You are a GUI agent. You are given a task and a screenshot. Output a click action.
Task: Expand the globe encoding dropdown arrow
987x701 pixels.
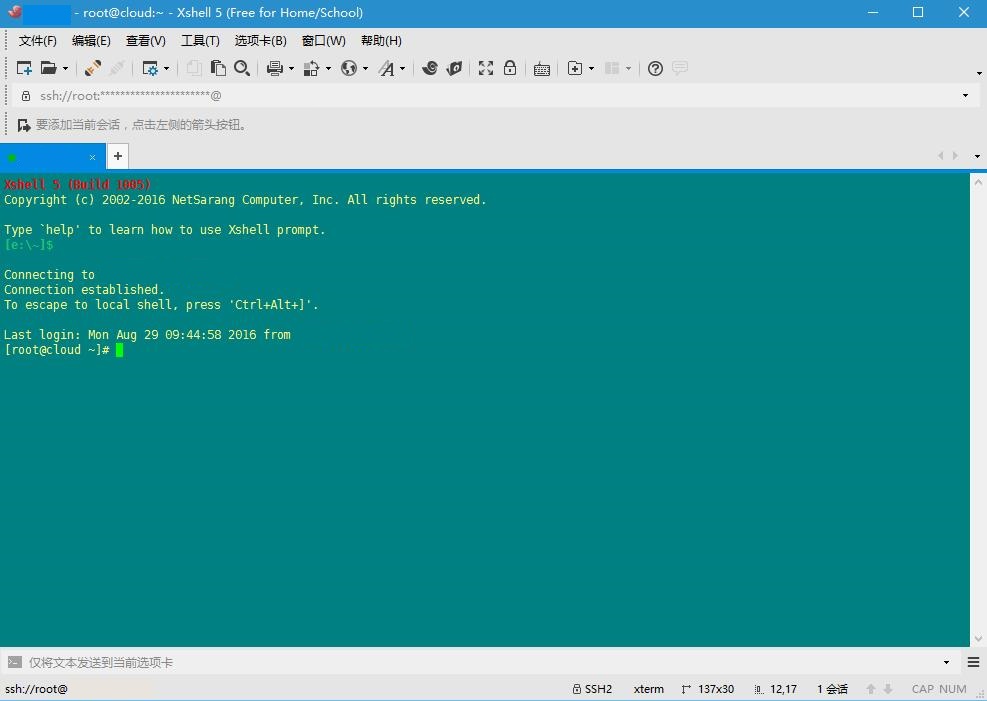point(365,68)
